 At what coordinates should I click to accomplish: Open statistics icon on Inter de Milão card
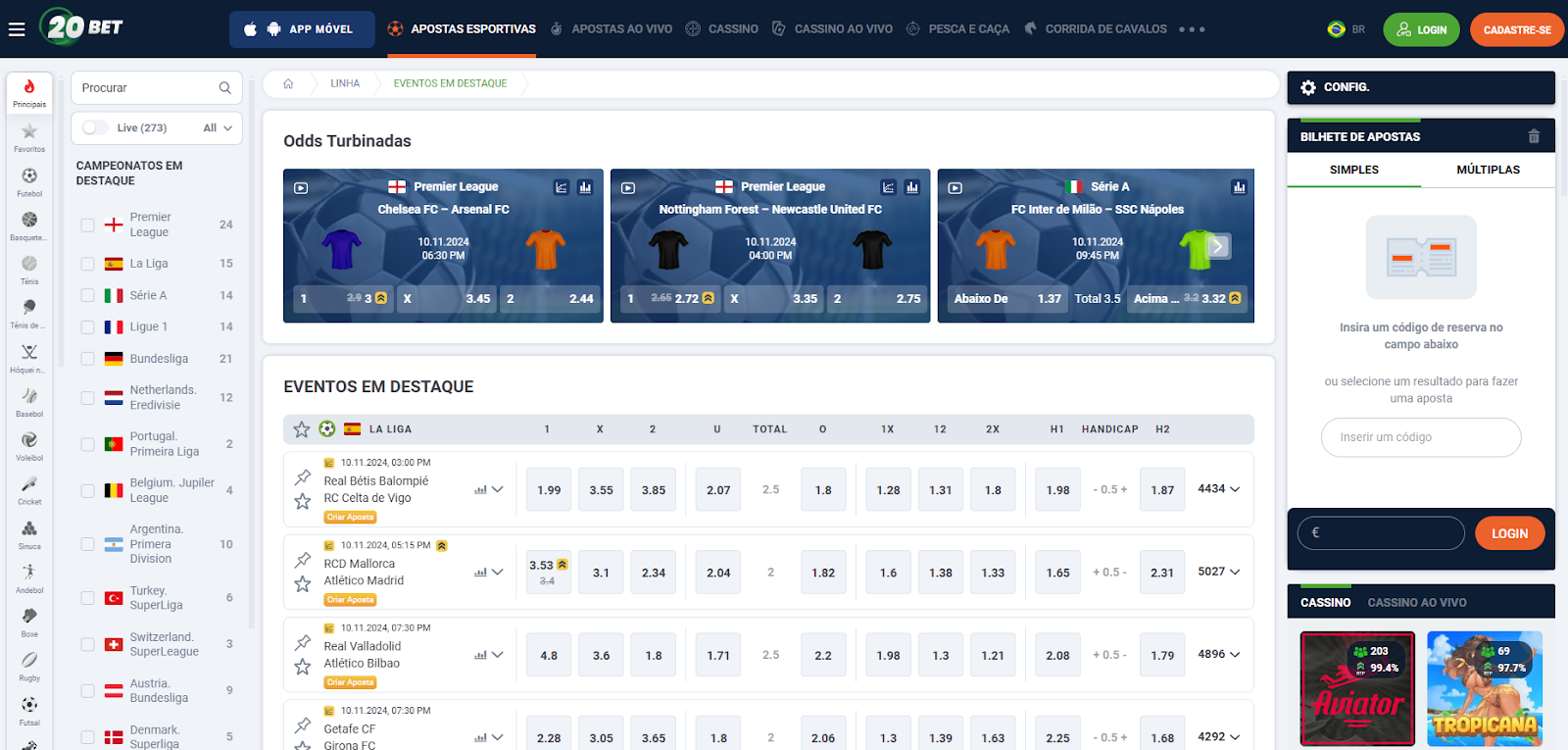coord(1239,187)
